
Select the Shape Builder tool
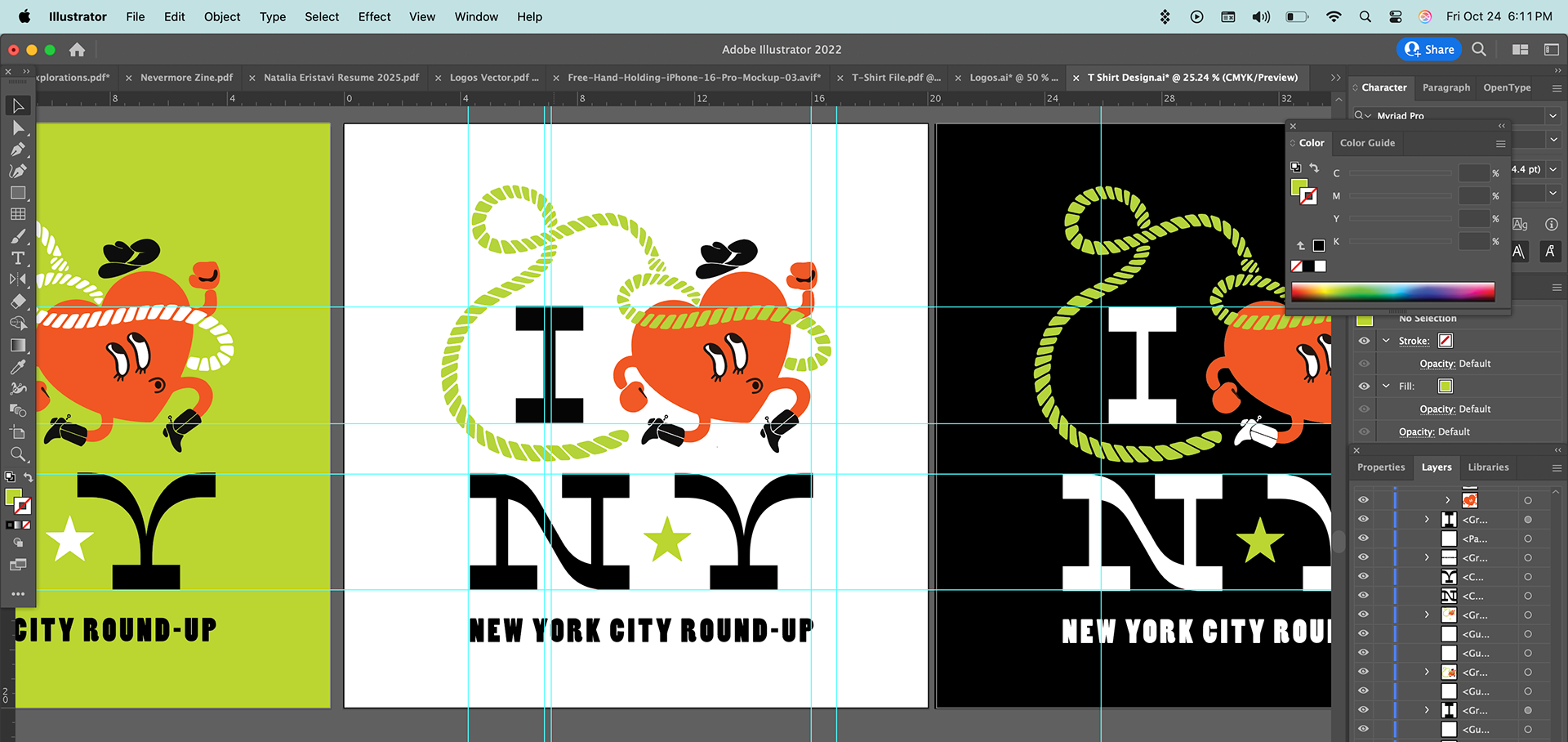[18, 324]
